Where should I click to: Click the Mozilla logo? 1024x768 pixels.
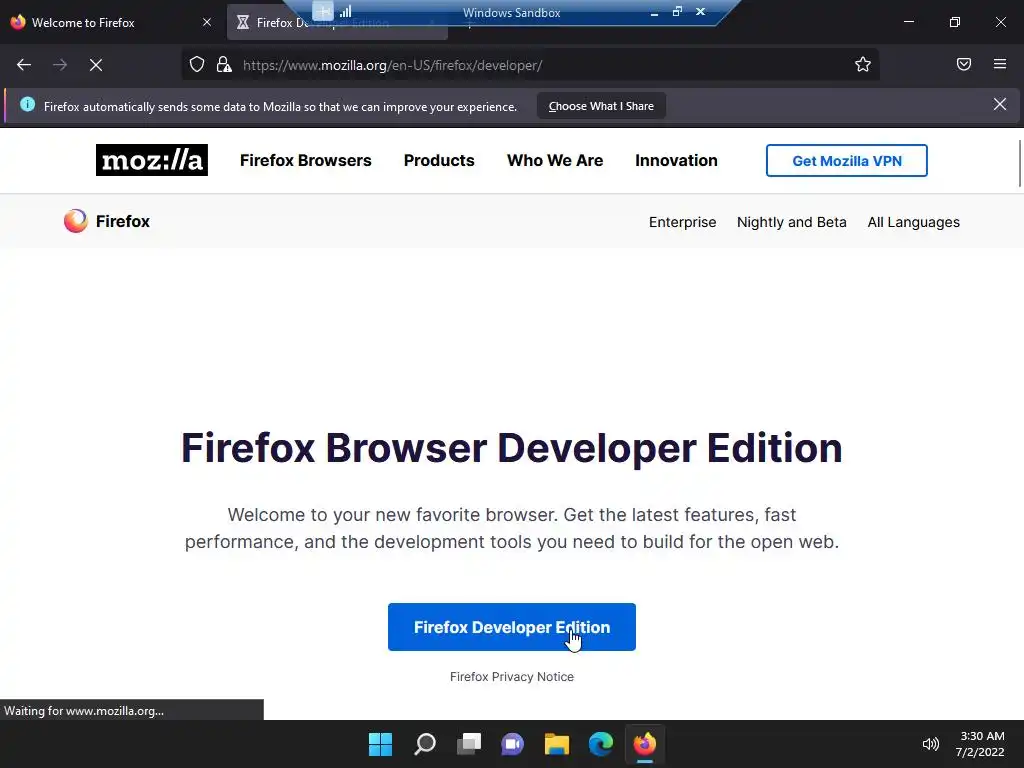pyautogui.click(x=152, y=160)
